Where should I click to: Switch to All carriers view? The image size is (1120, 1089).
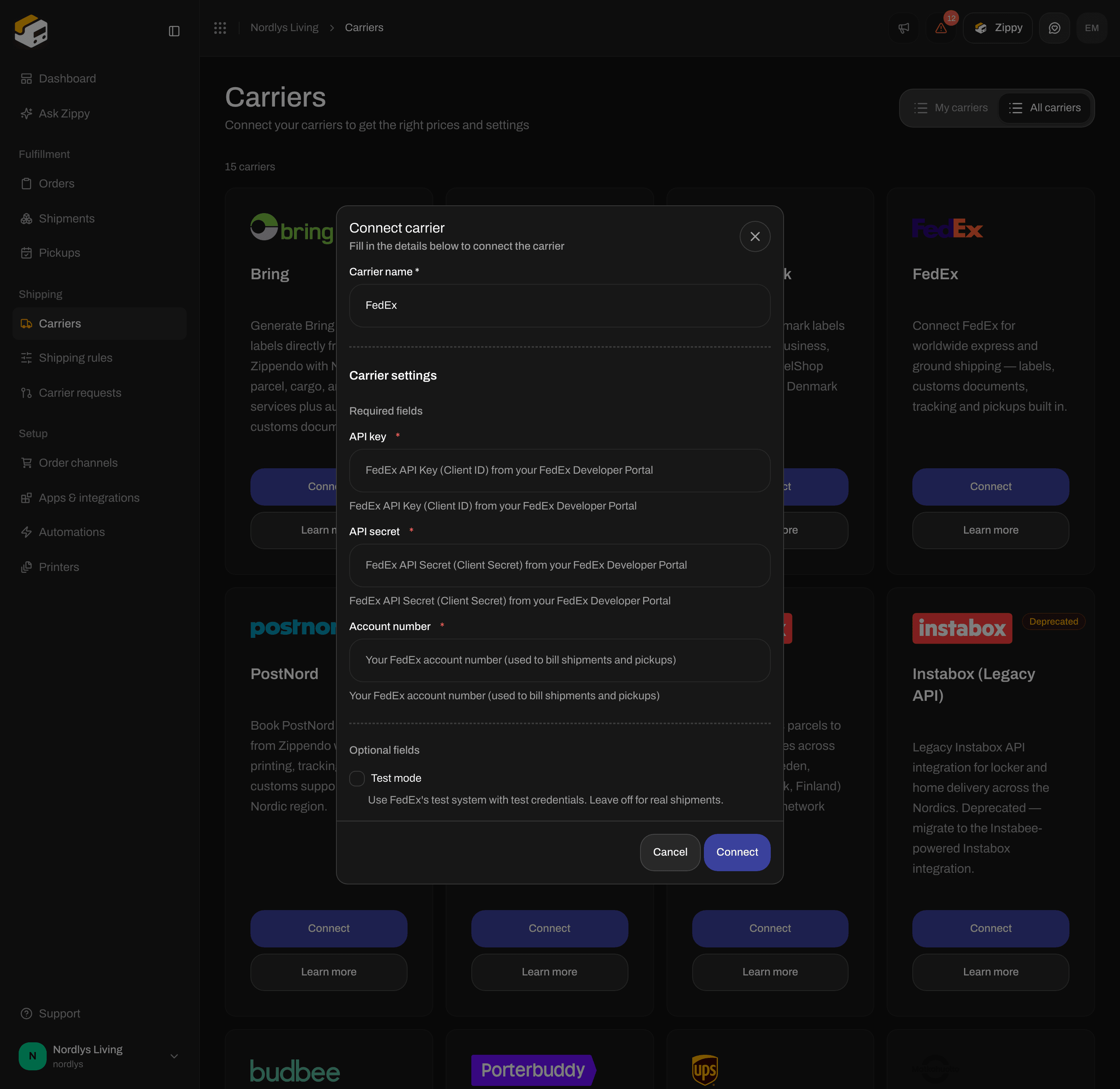click(1045, 107)
